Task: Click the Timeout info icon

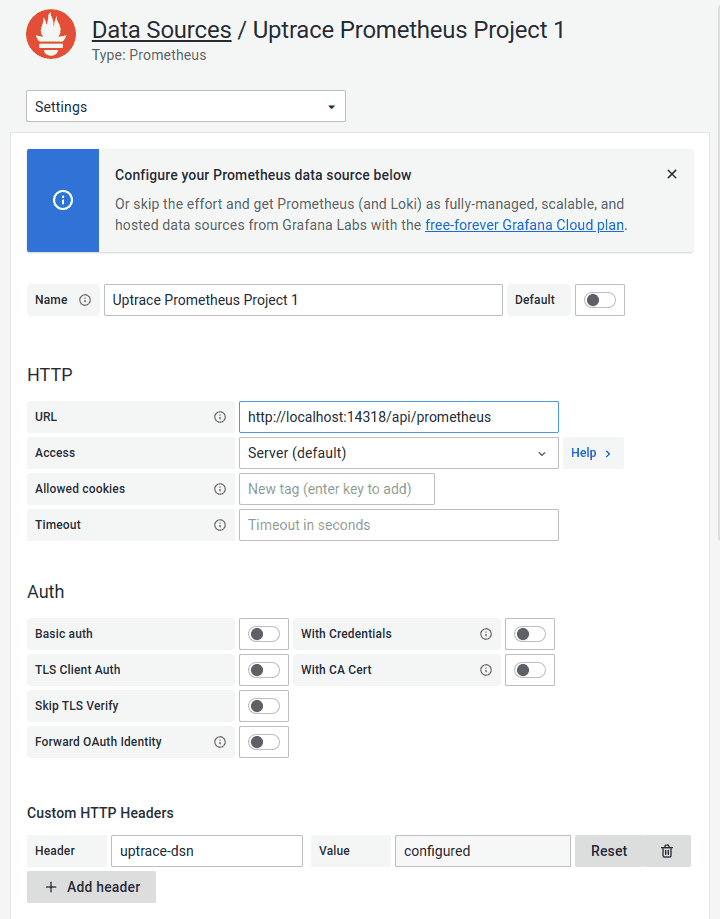Action: 220,525
